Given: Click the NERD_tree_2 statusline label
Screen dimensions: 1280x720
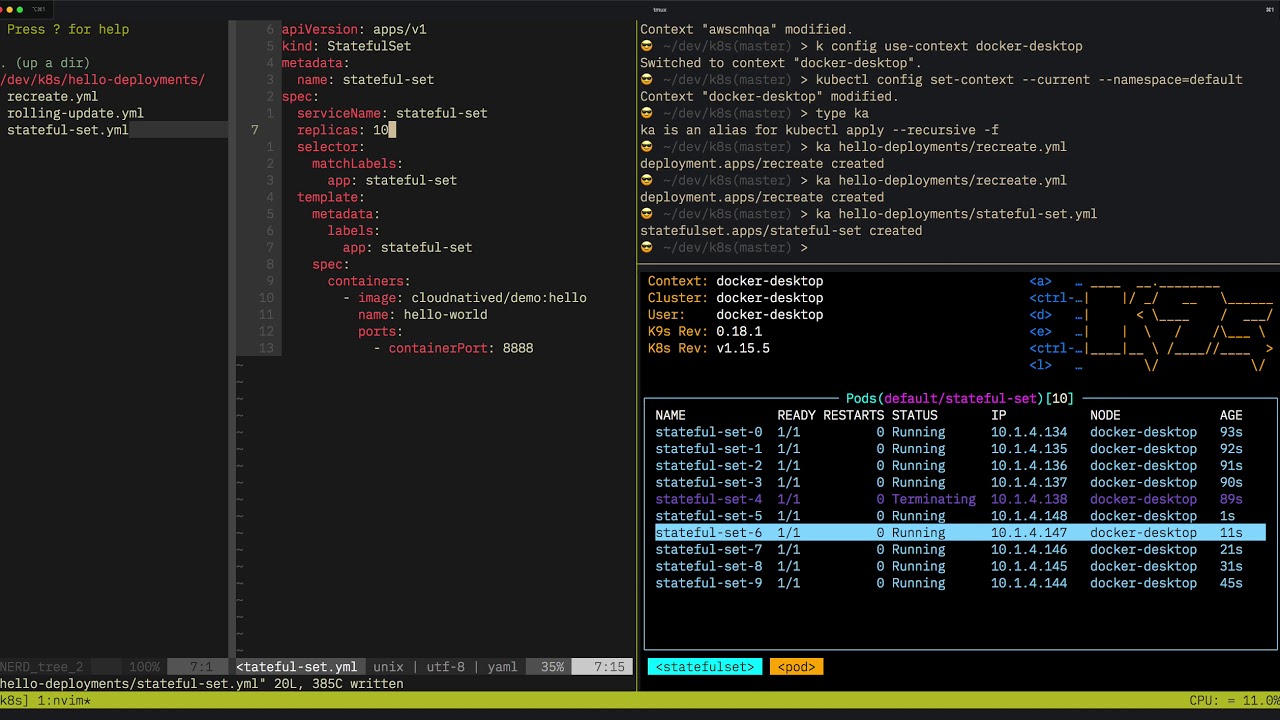Looking at the screenshot, I should pos(41,667).
